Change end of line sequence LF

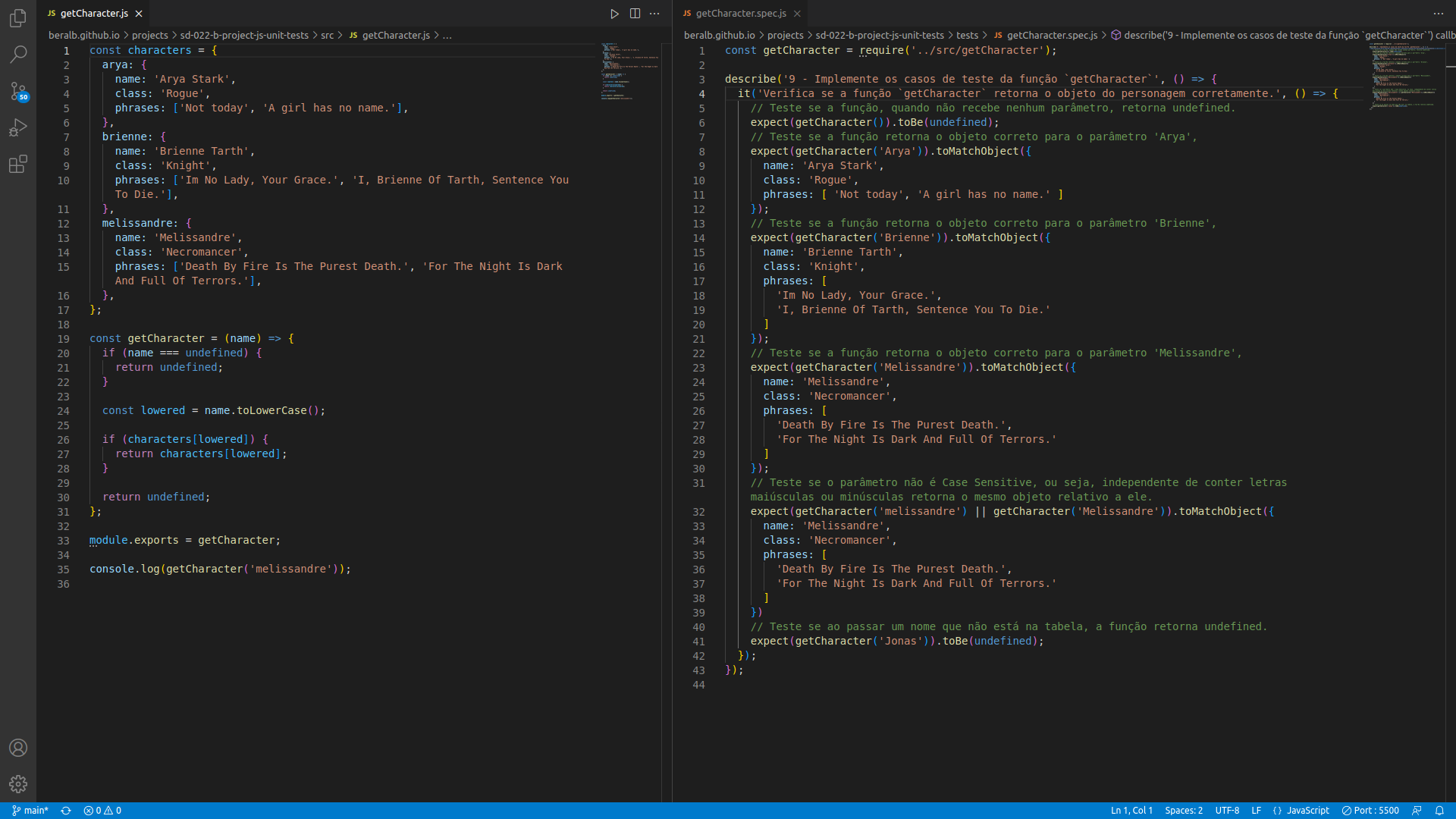click(1256, 811)
